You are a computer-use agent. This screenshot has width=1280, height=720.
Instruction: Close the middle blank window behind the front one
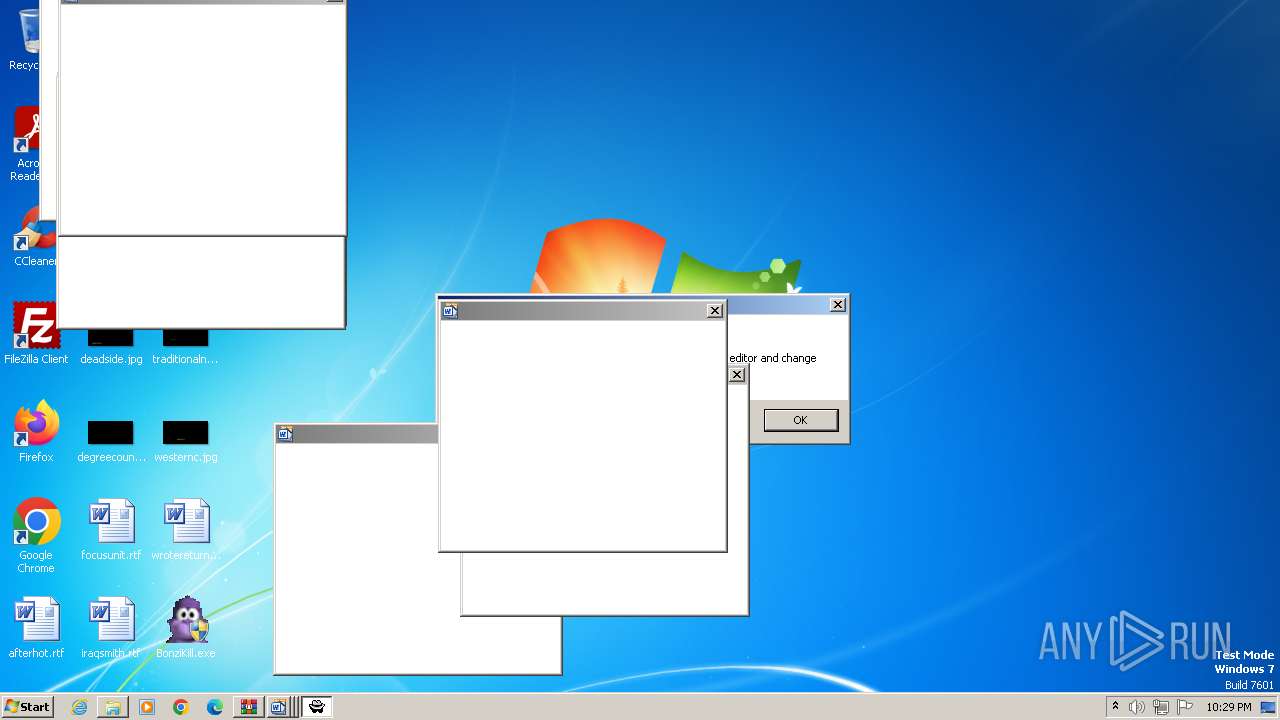tap(736, 375)
